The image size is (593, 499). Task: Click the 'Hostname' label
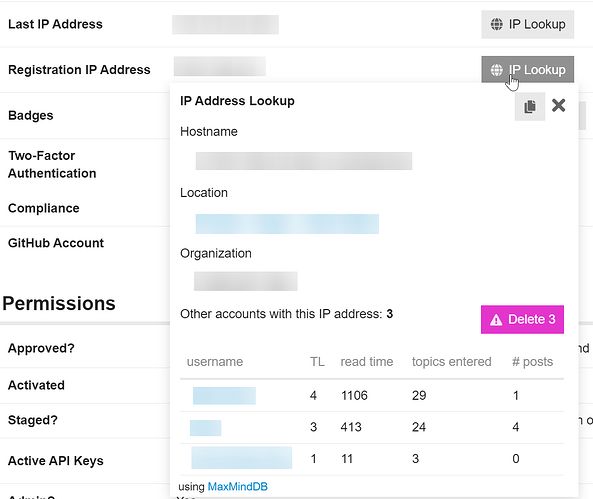point(209,132)
